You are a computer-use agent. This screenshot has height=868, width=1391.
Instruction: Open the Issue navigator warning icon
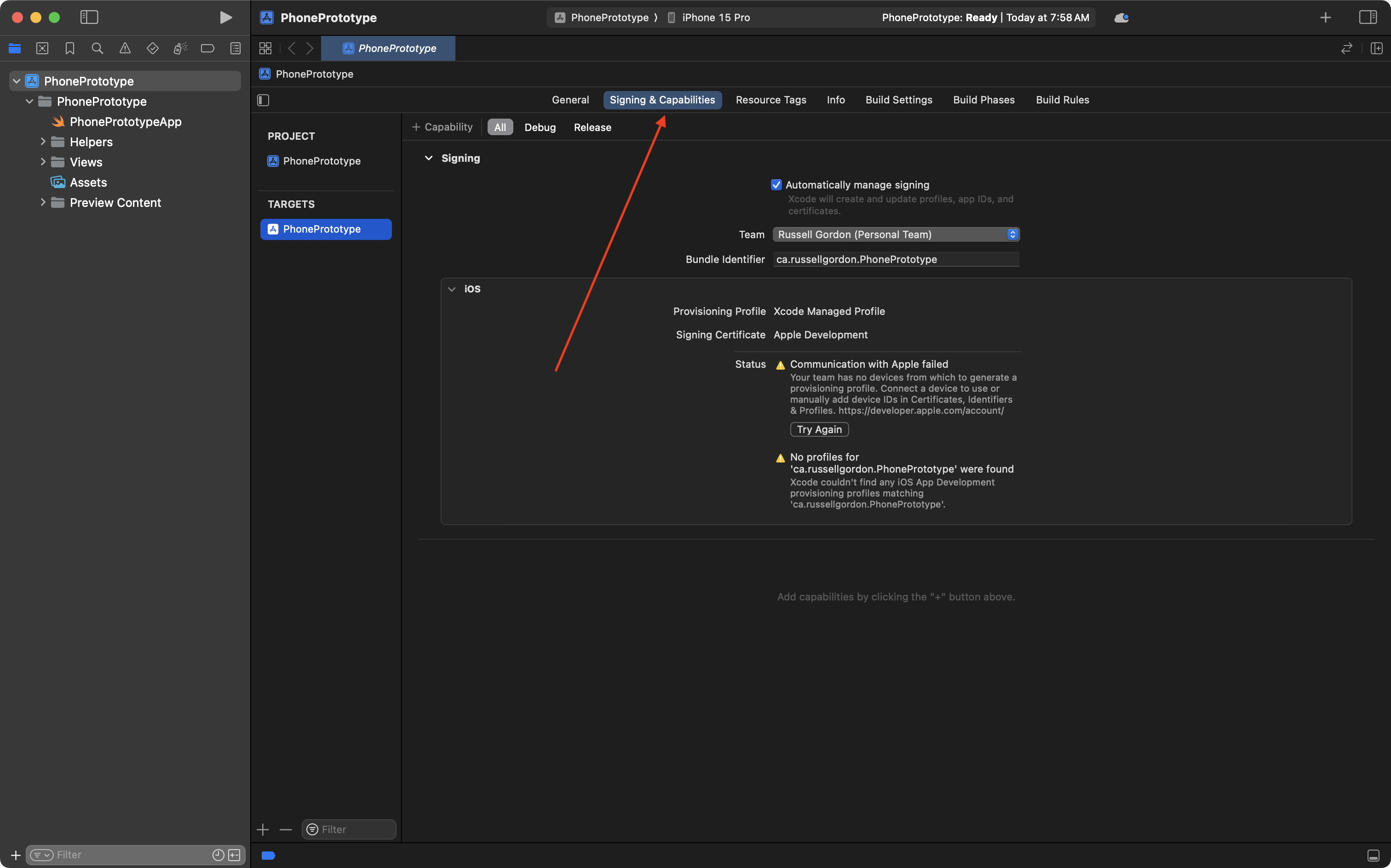click(125, 48)
